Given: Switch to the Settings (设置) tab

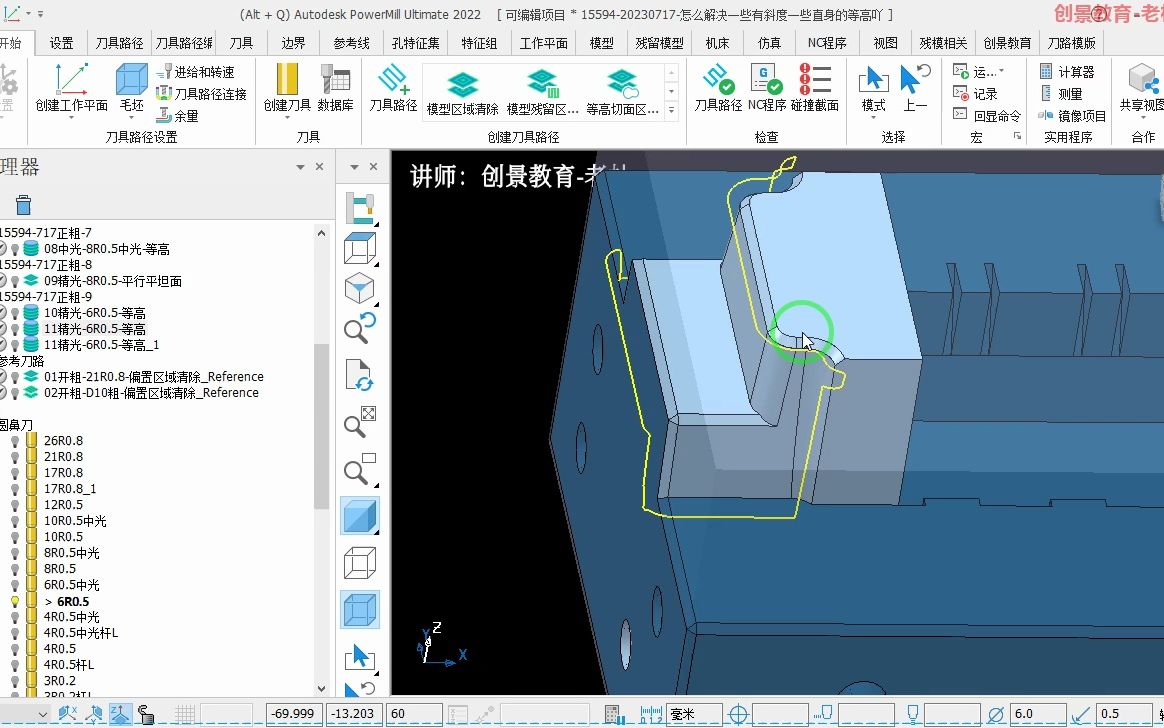Looking at the screenshot, I should [62, 43].
